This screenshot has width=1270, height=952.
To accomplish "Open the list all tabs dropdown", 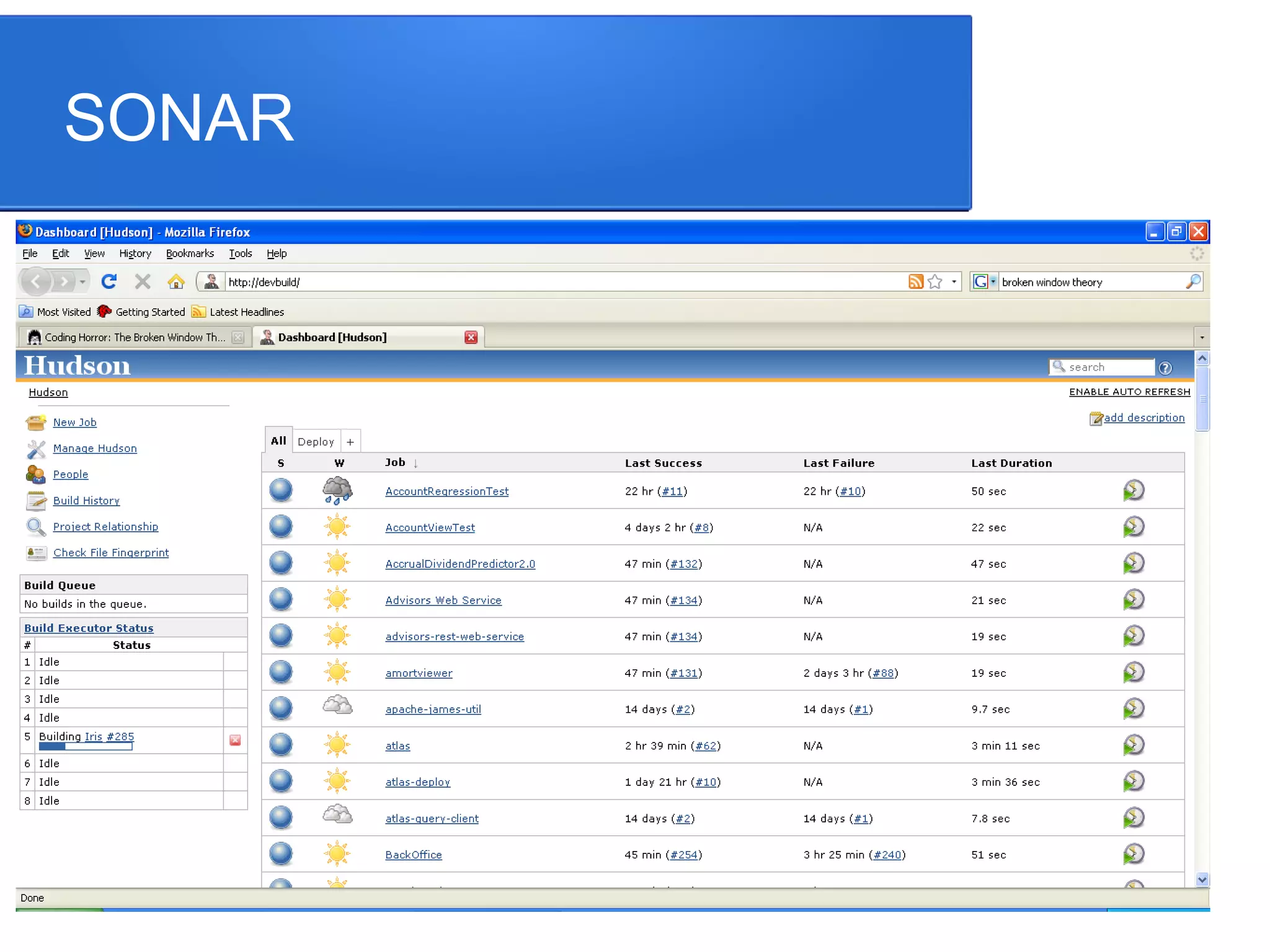I will coord(1202,338).
